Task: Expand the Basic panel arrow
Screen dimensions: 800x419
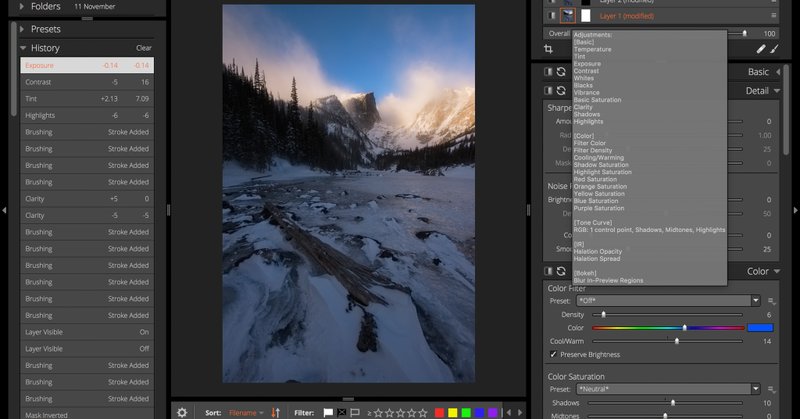Action: [778, 72]
